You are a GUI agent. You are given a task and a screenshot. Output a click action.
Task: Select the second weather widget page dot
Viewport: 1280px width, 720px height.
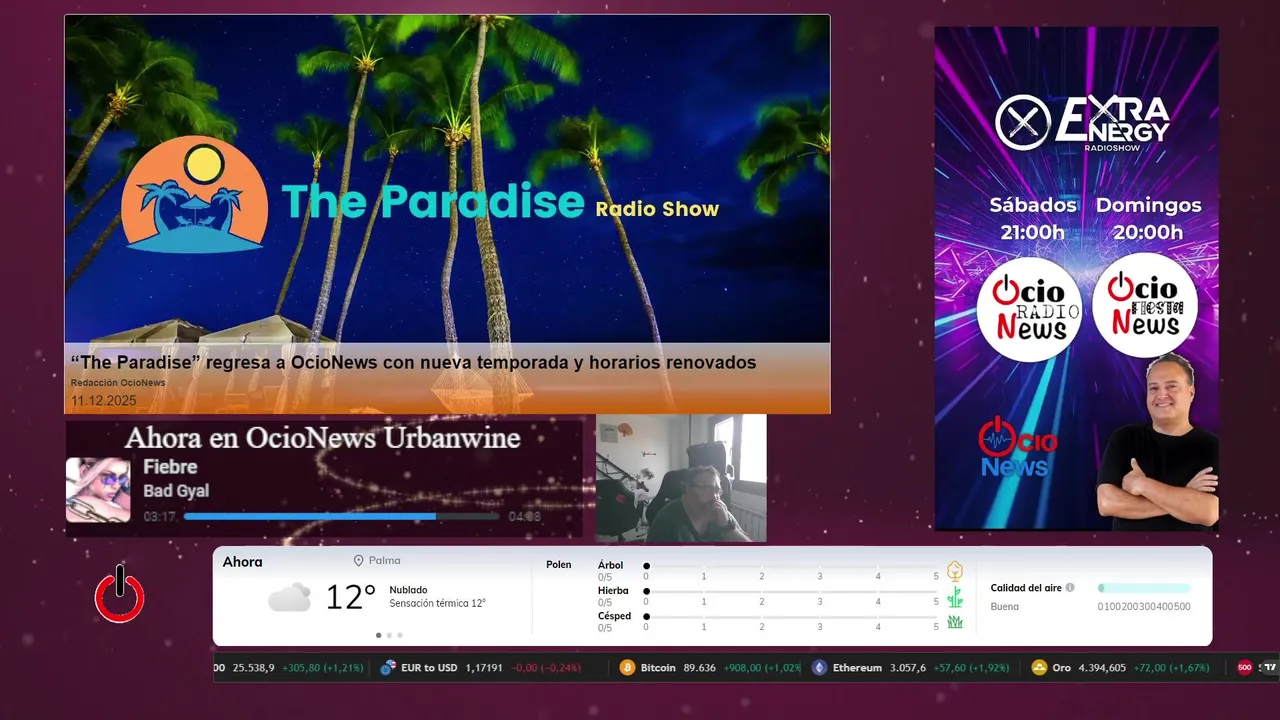tap(390, 635)
